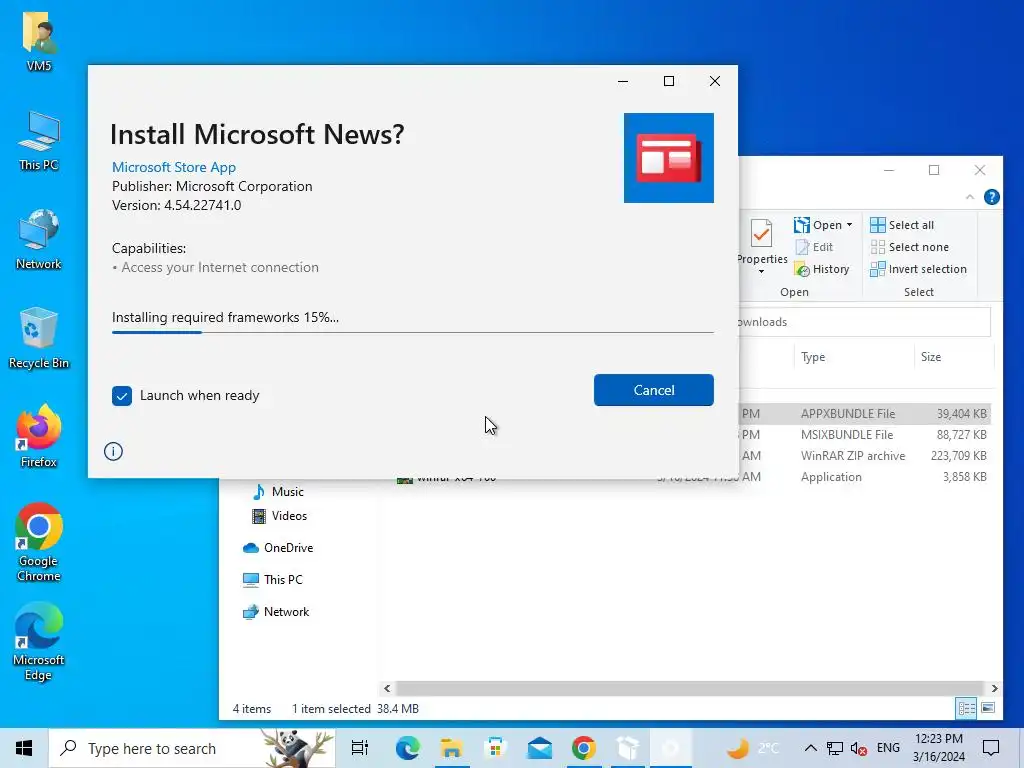Click ENG language indicator
The width and height of the screenshot is (1024, 768).
pyautogui.click(x=888, y=748)
